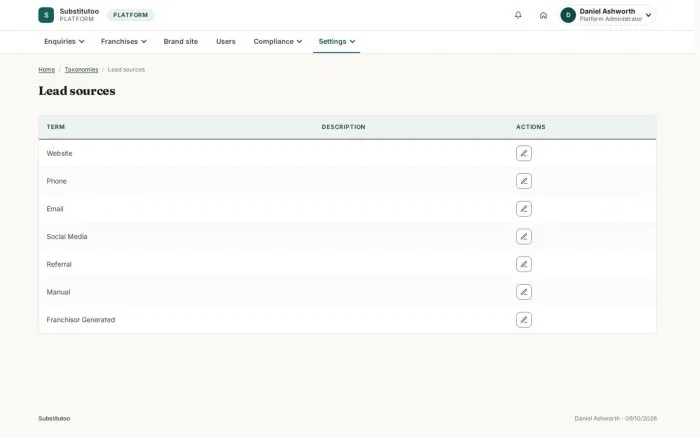Select the Phone term text
Screen dimensions: 700x438
[56, 181]
